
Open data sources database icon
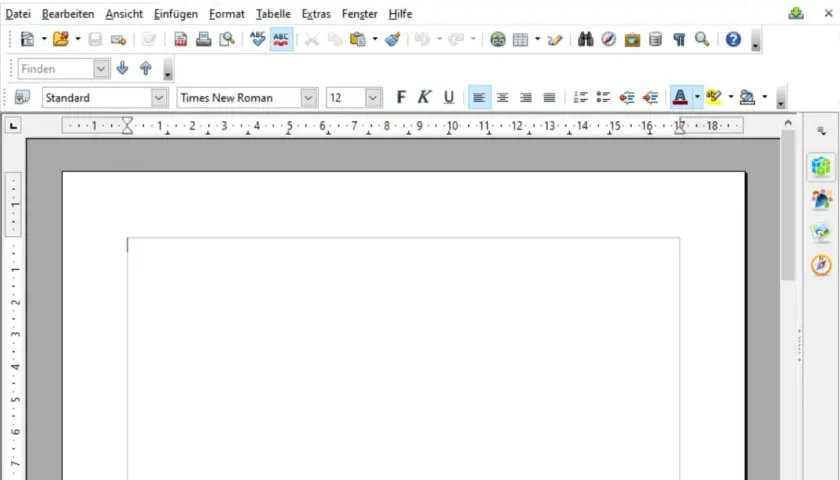(x=655, y=39)
